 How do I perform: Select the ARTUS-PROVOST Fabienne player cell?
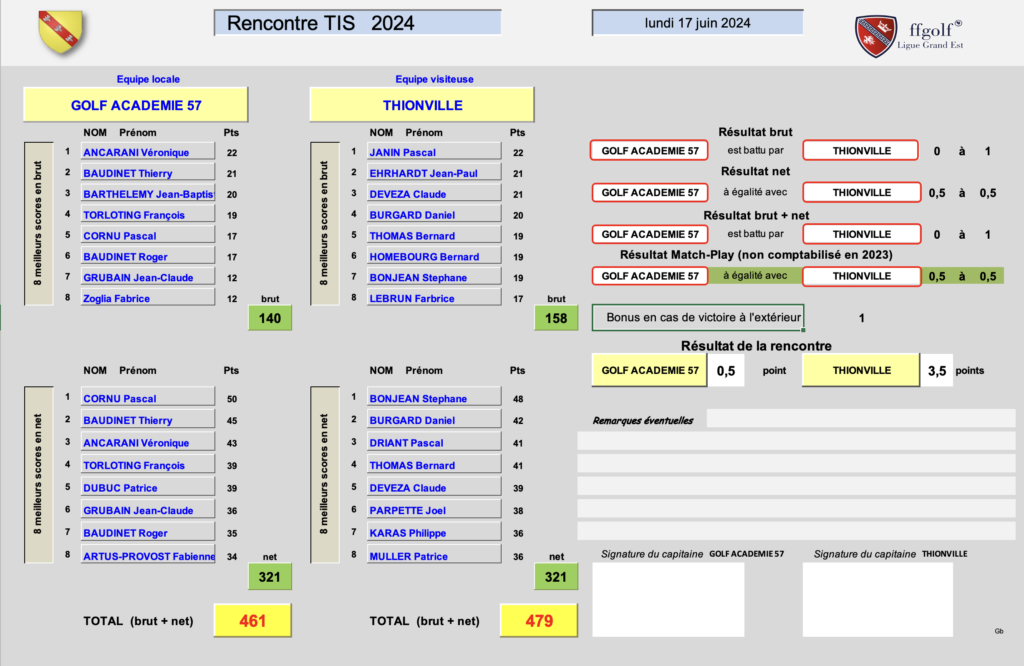coord(147,556)
